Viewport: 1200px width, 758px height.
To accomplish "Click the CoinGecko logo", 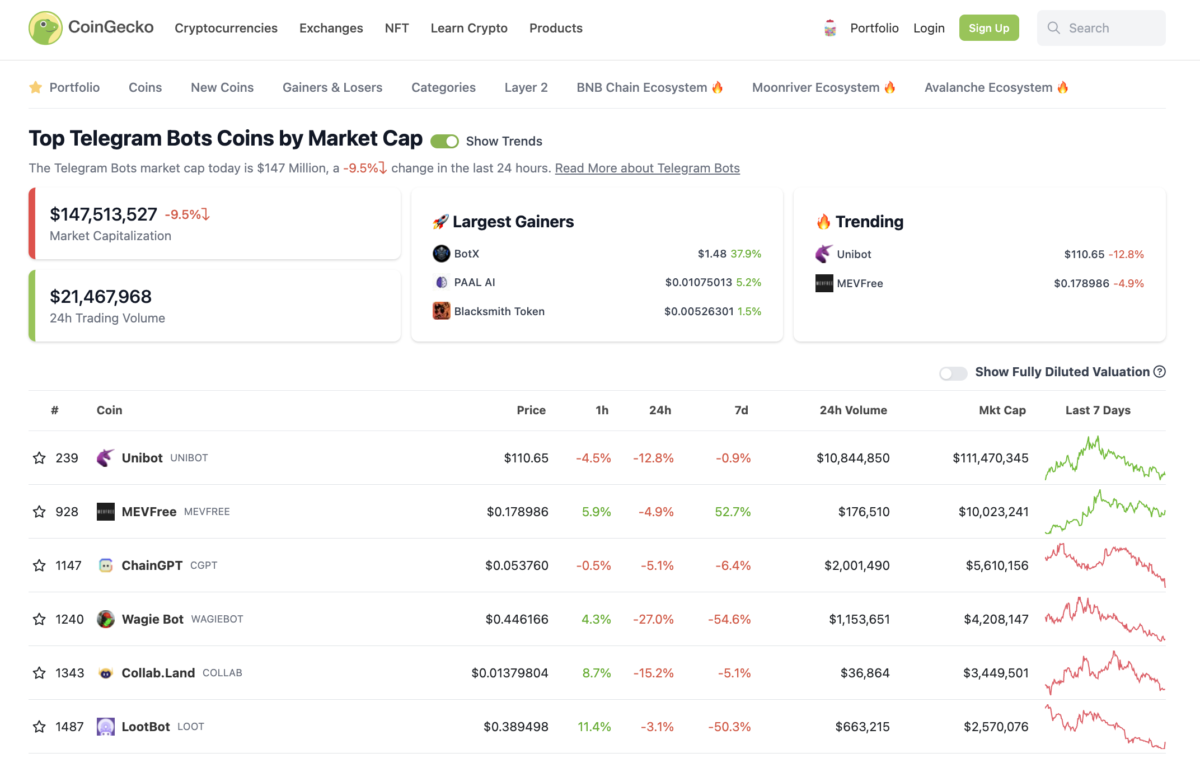I will point(90,28).
